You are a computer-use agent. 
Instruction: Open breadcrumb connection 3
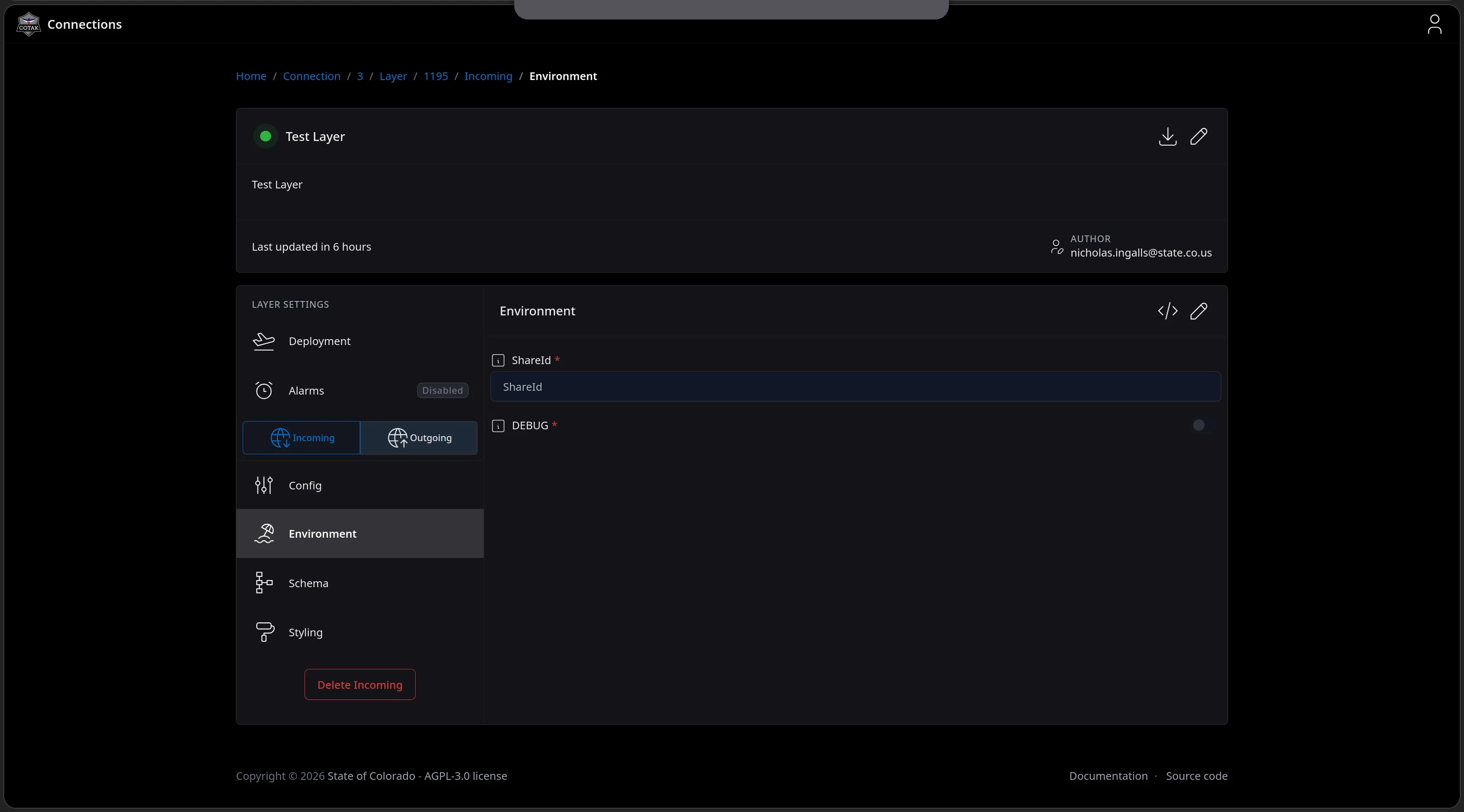(x=360, y=76)
